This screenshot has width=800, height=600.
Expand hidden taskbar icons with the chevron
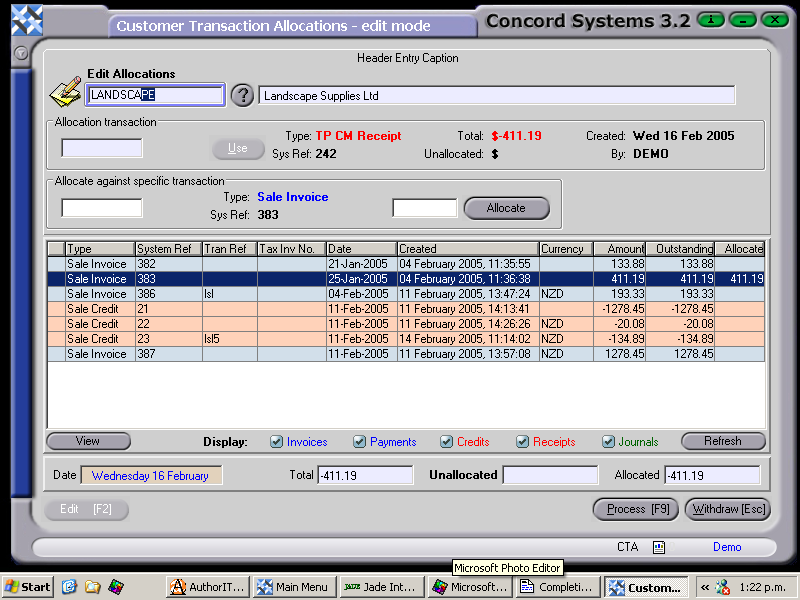[x=704, y=587]
